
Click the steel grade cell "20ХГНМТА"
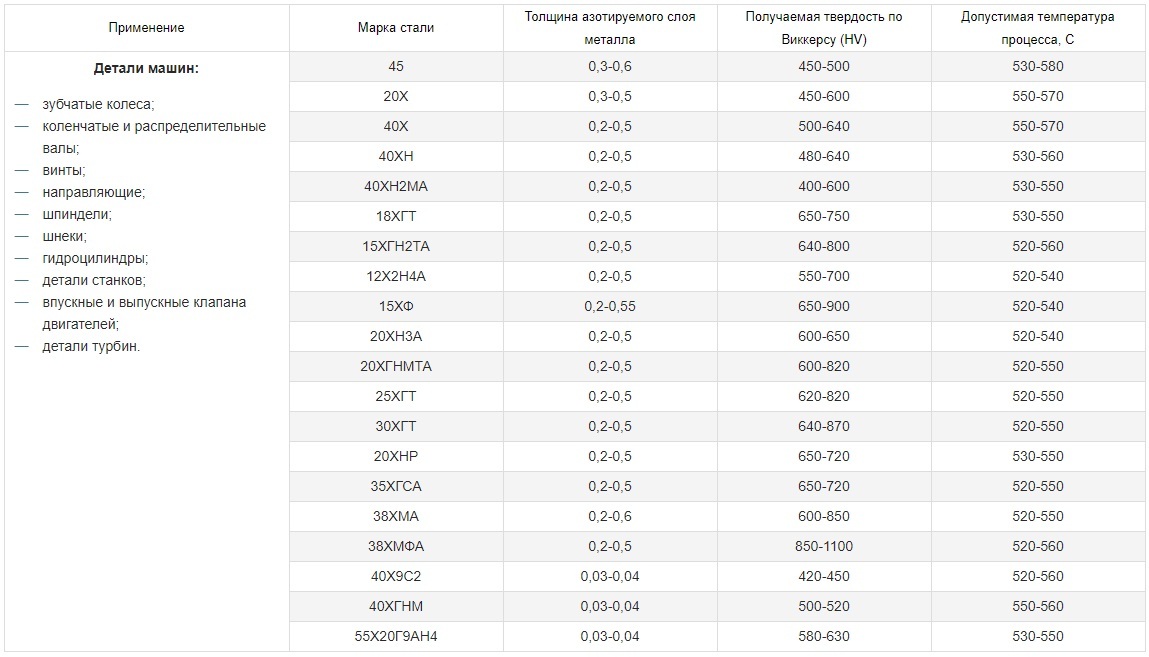(396, 367)
